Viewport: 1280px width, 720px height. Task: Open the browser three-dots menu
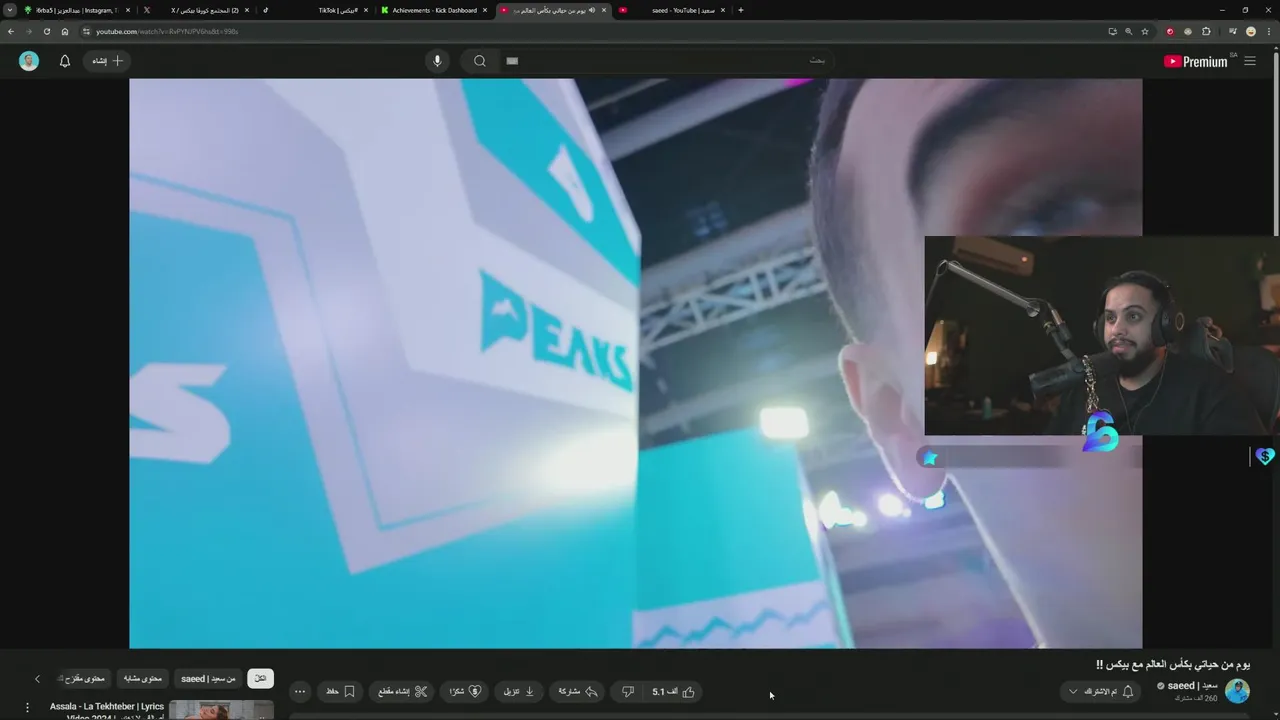(x=1268, y=31)
